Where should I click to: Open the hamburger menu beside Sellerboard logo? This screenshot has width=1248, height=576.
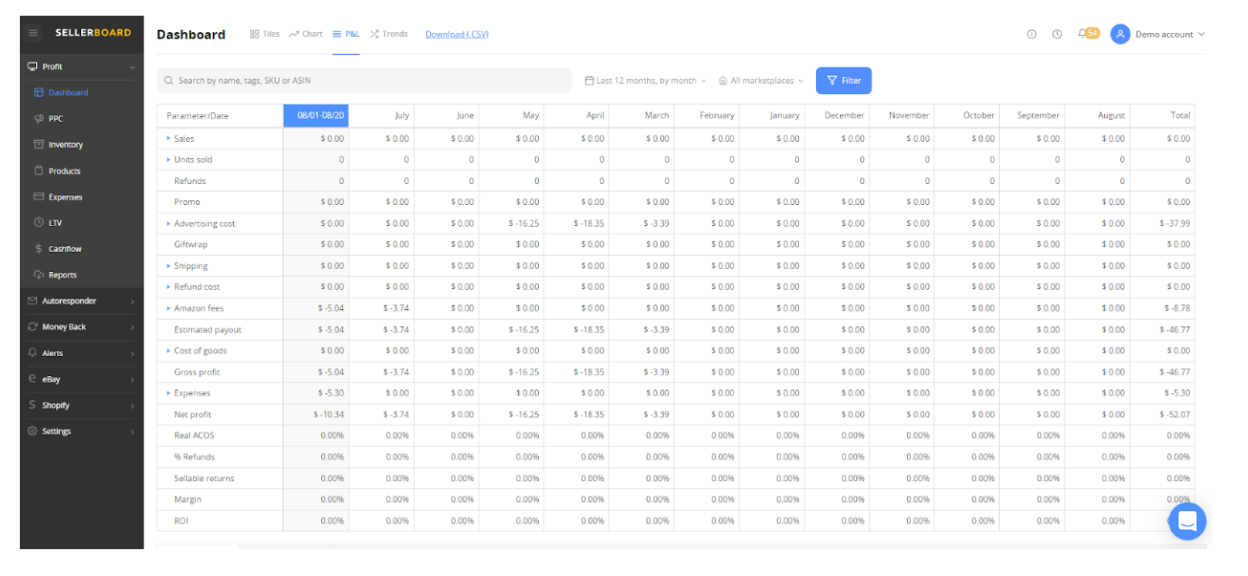point(33,33)
